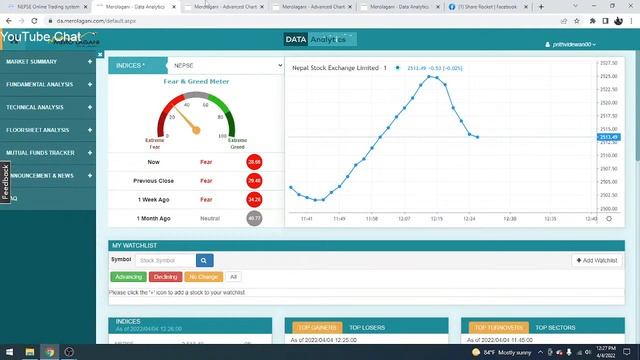
Task: Close sidebar with the X icon
Action: click(x=100, y=54)
